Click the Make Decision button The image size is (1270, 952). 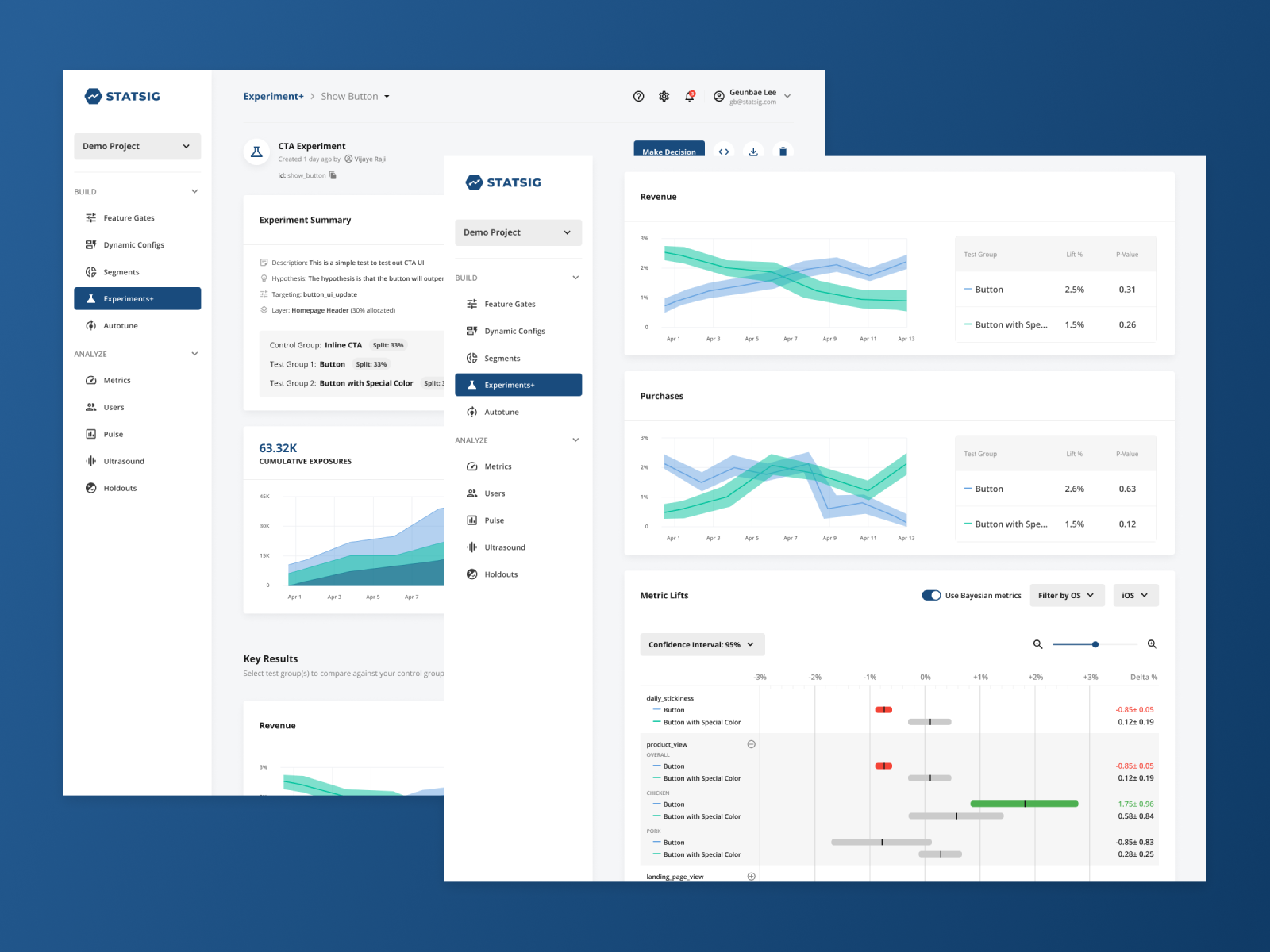669,149
